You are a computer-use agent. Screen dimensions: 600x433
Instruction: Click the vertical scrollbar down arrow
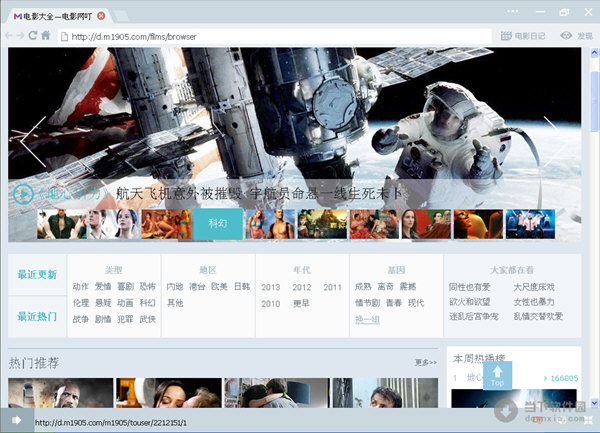tap(594, 403)
